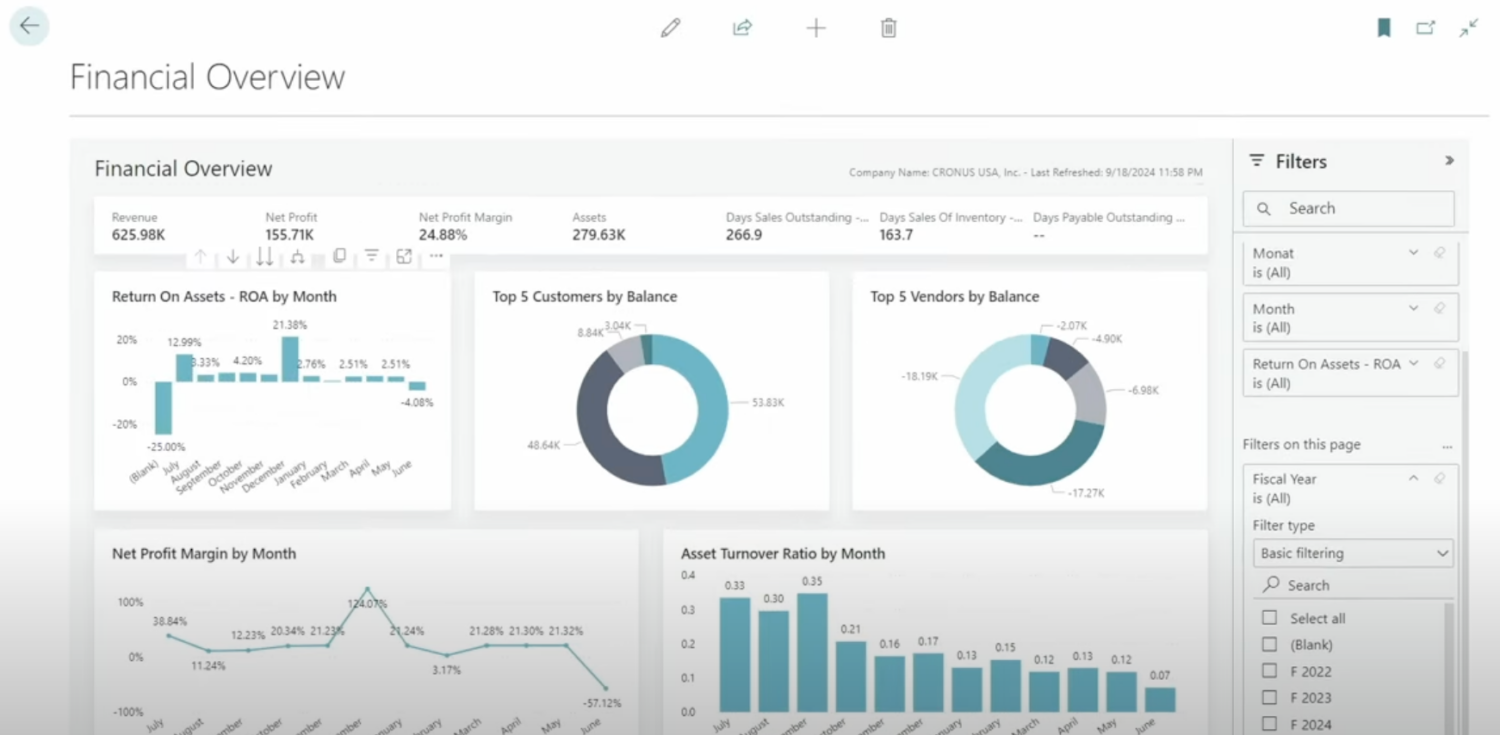Image resolution: width=1500 pixels, height=735 pixels.
Task: Click the 124.07% peak on Net Profit Margin line
Action: (x=367, y=589)
